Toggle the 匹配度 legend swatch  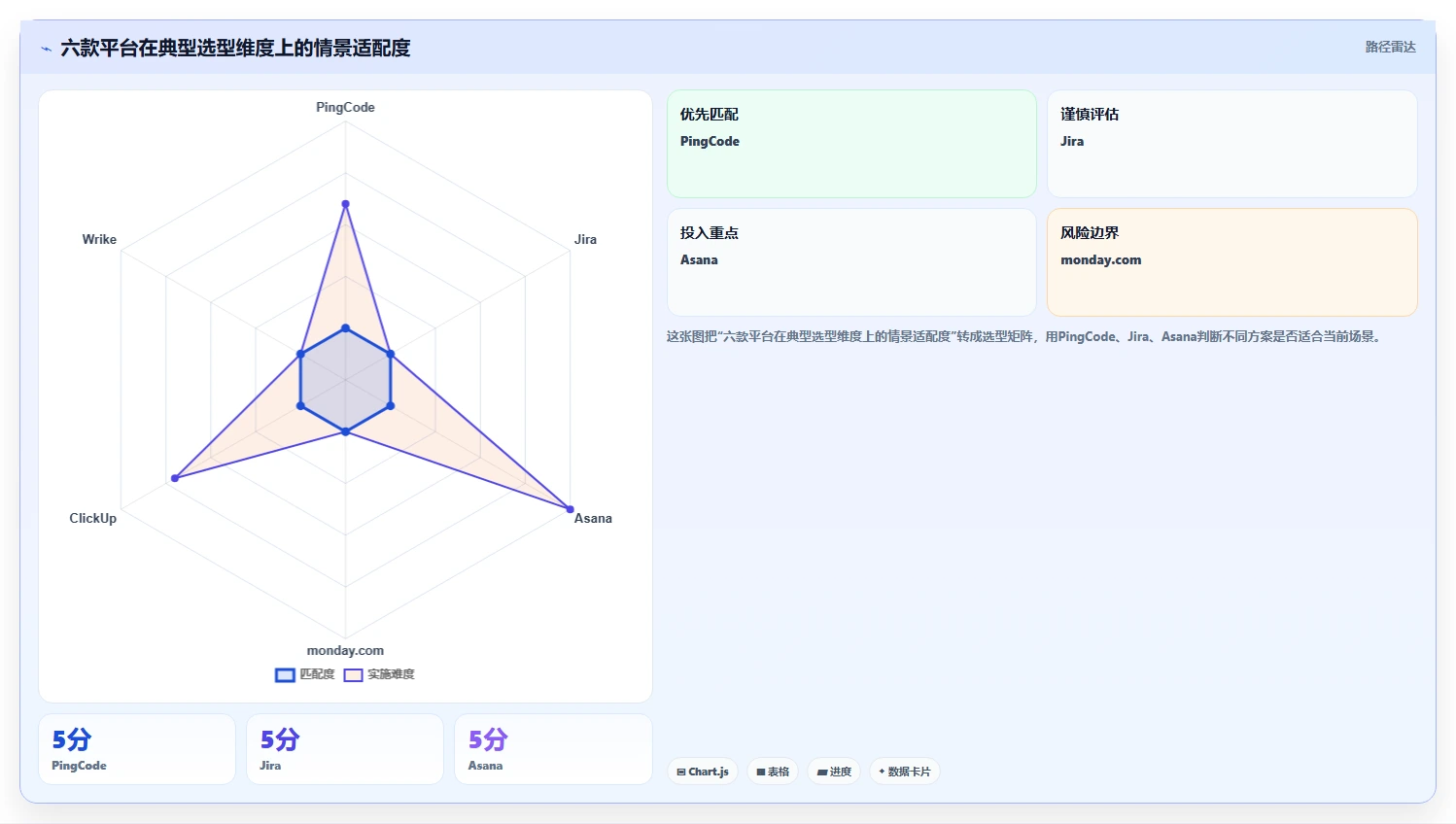285,674
